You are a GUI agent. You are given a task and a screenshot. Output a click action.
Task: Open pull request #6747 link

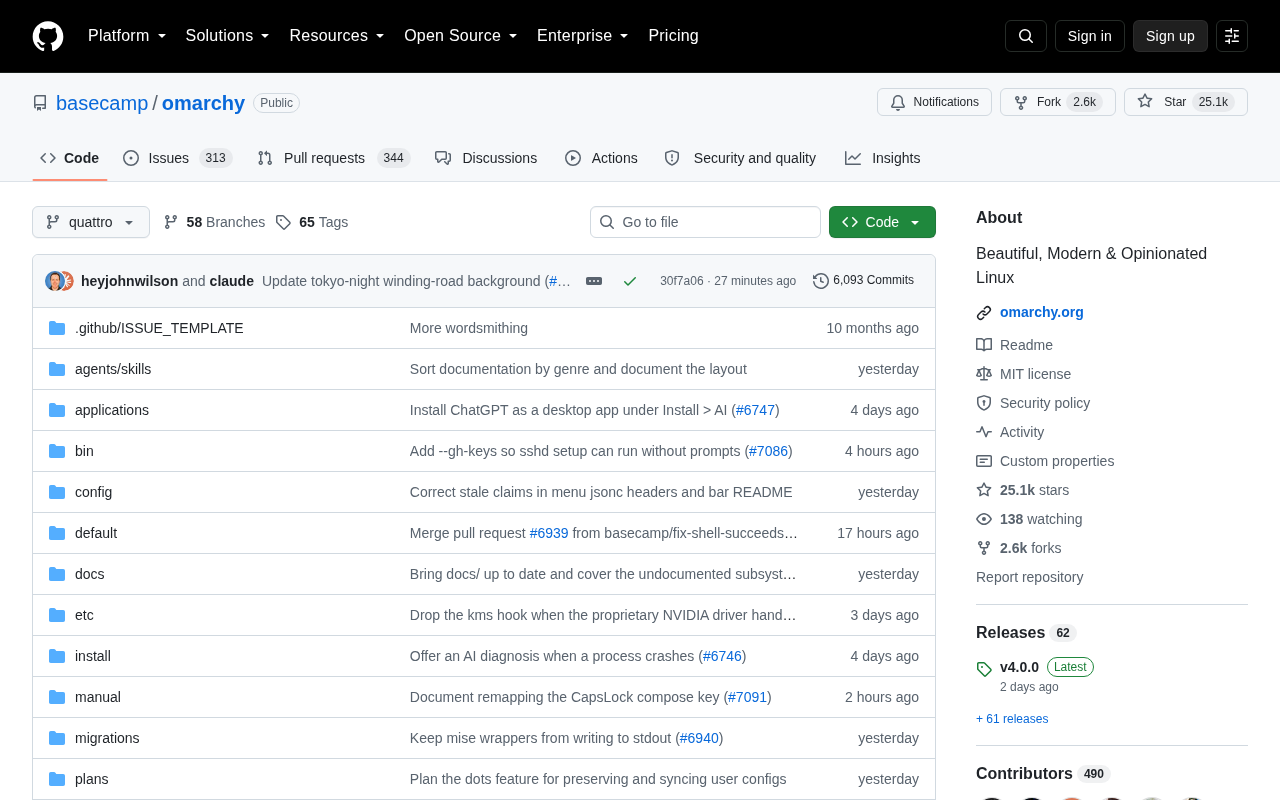pyautogui.click(x=755, y=410)
